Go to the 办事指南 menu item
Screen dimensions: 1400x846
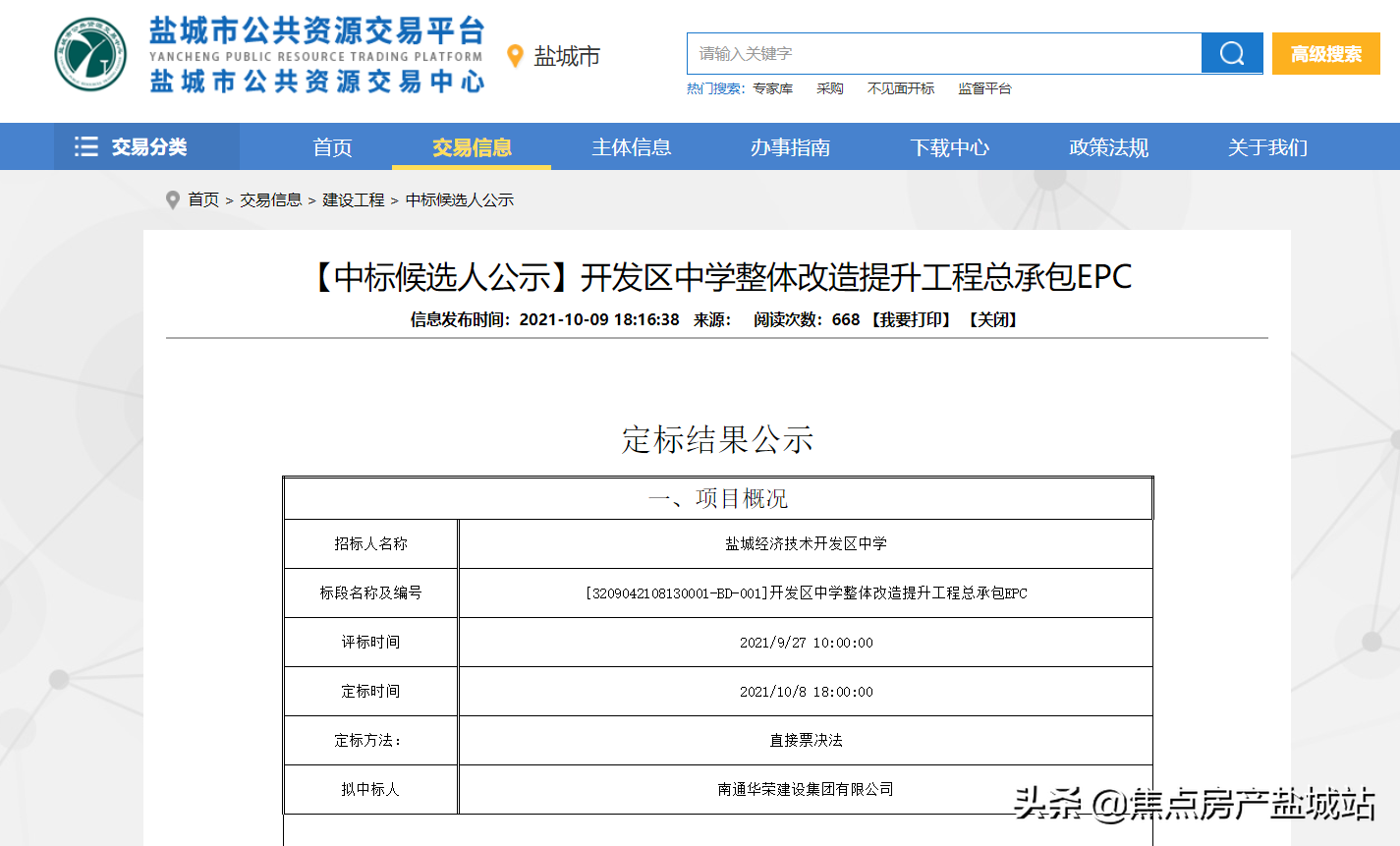790,147
